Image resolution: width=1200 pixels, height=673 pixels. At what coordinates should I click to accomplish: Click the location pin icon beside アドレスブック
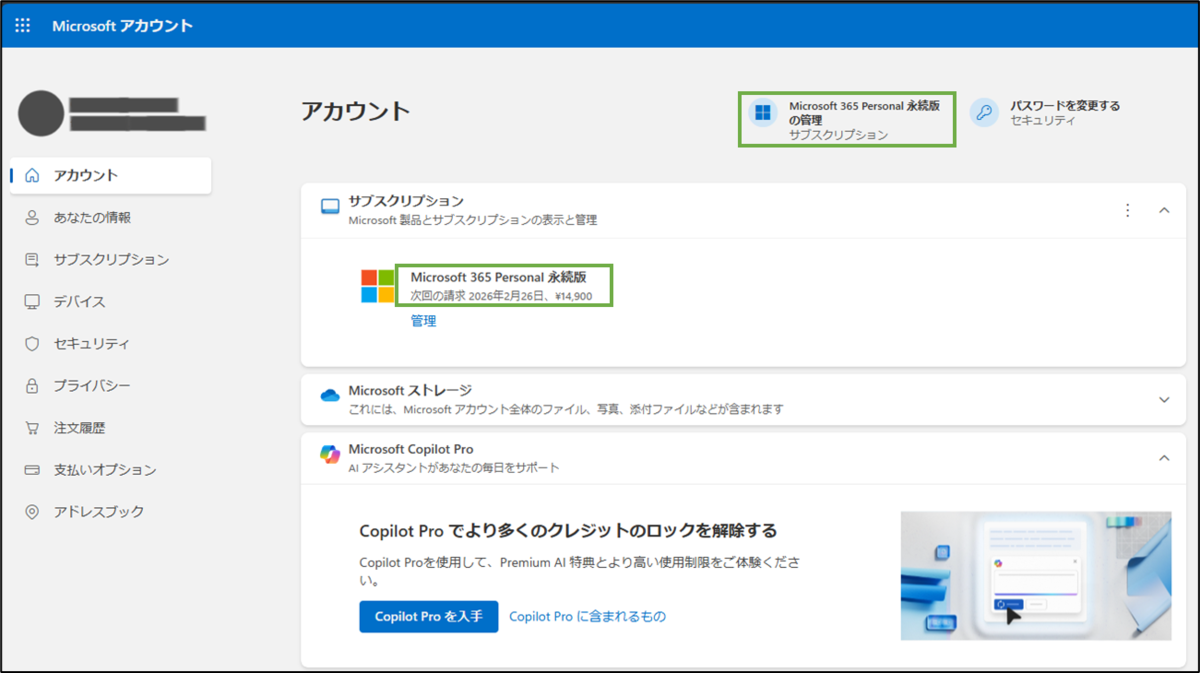click(32, 511)
